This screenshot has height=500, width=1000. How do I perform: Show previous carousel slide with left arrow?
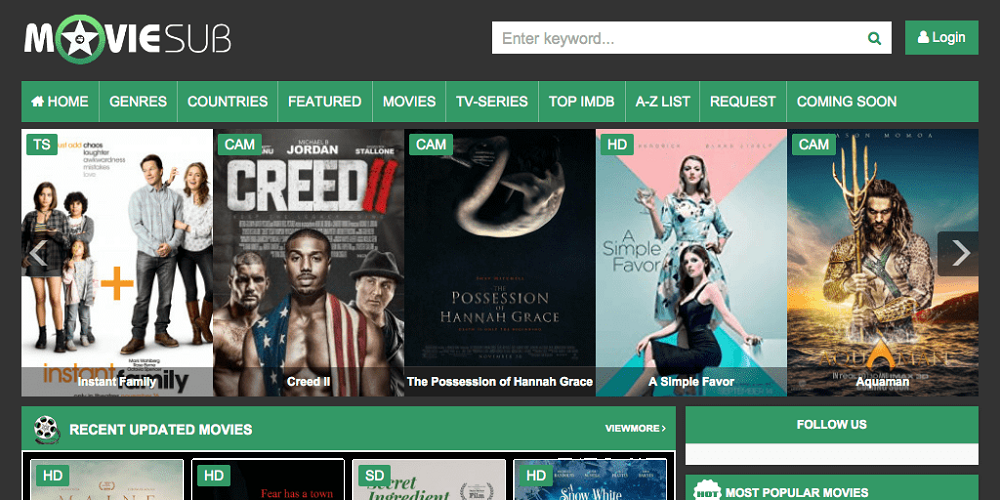coord(38,253)
